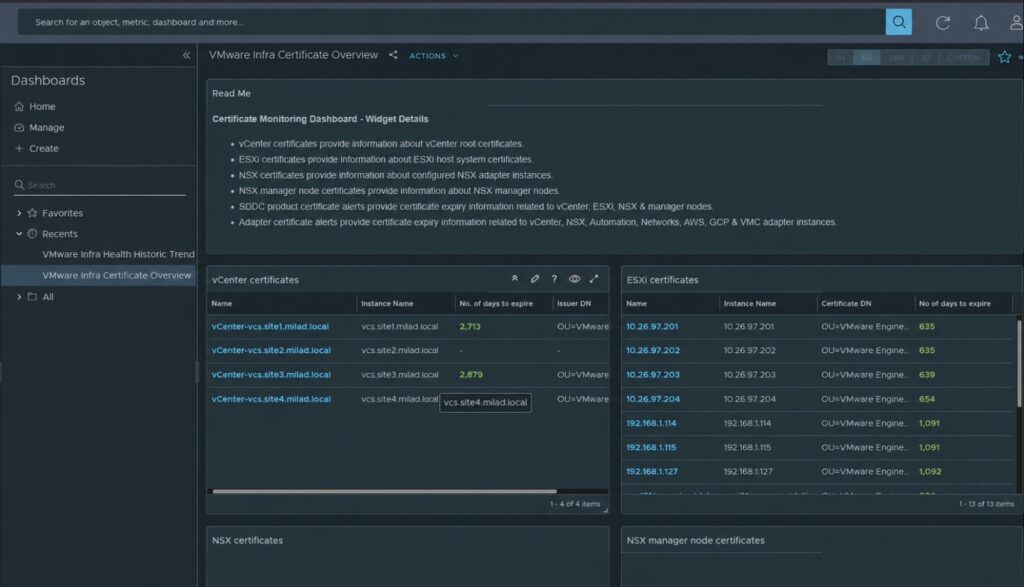The height and width of the screenshot is (587, 1024).
Task: Click the Recents clock icon in sidebar
Action: point(32,234)
